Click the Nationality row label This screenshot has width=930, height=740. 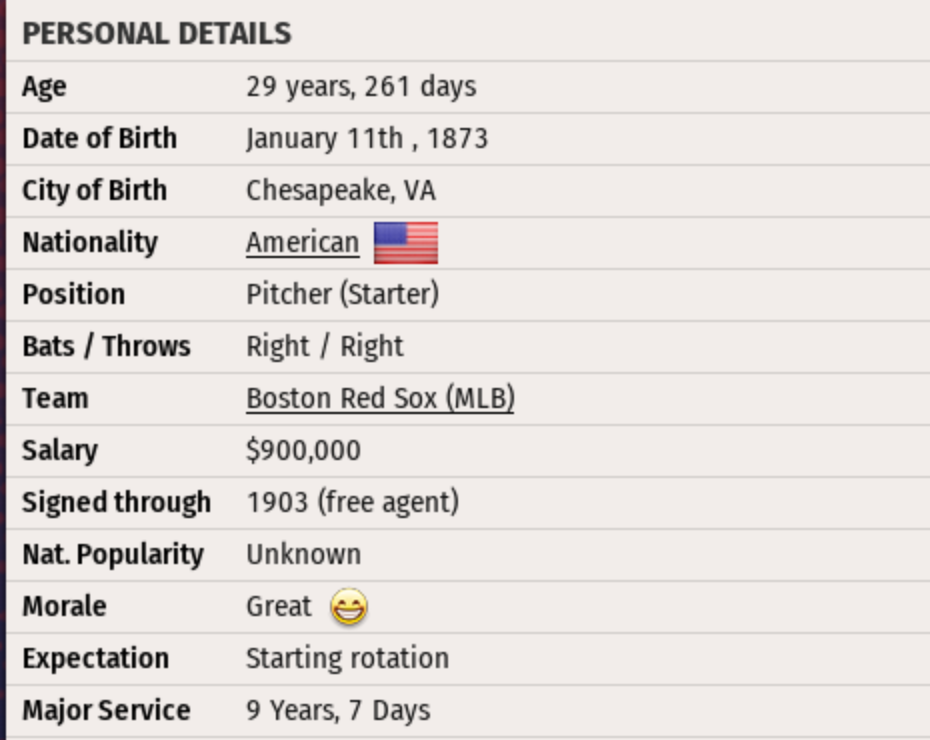[90, 243]
